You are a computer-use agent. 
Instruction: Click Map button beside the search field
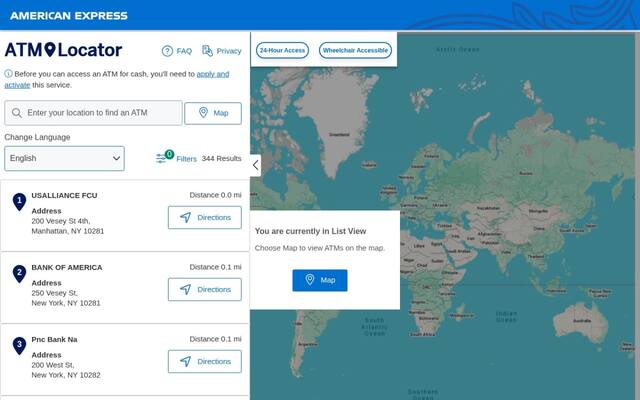213,113
